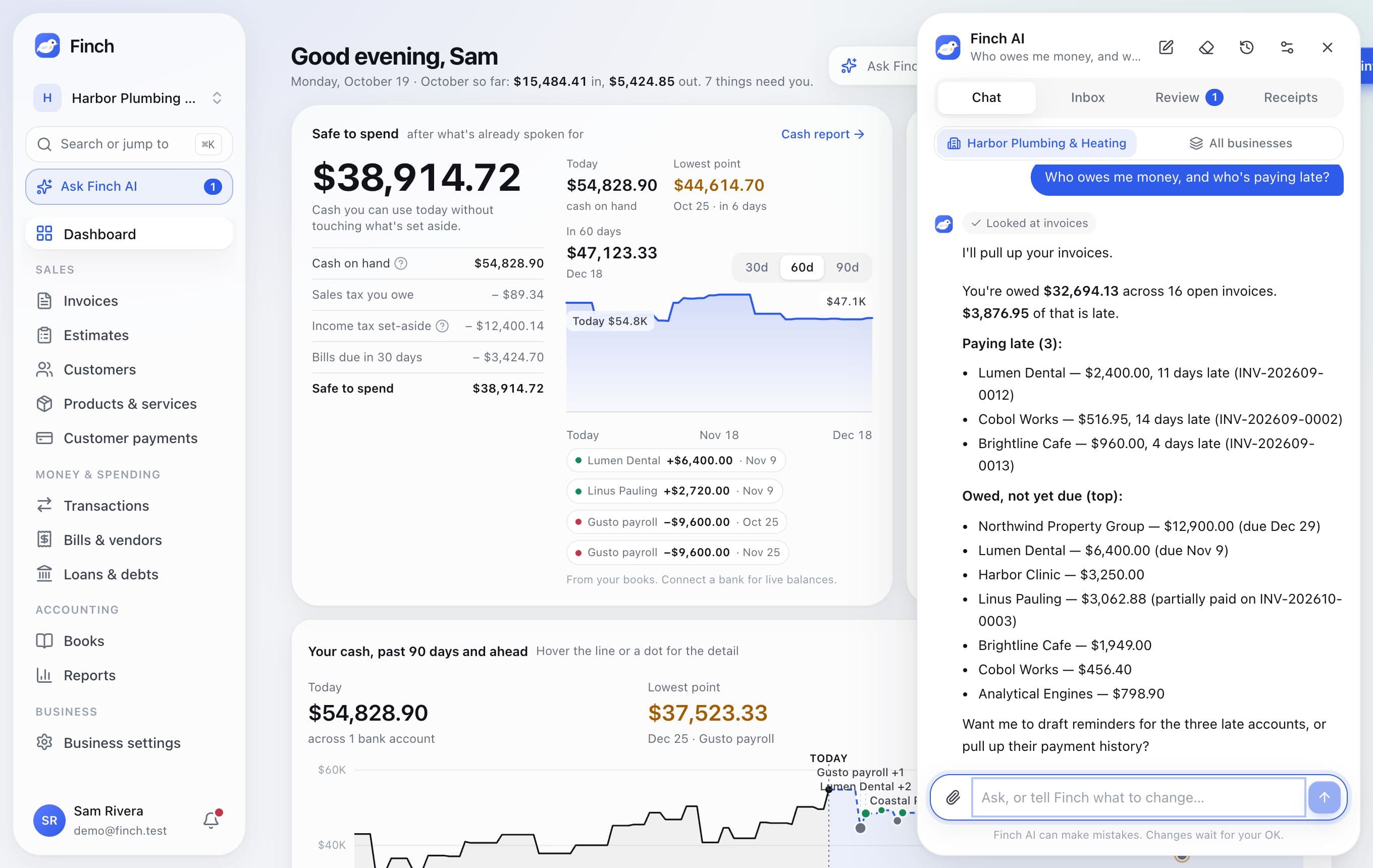Open Finch AI settings sliders icon
The width and height of the screenshot is (1373, 868).
pyautogui.click(x=1287, y=47)
